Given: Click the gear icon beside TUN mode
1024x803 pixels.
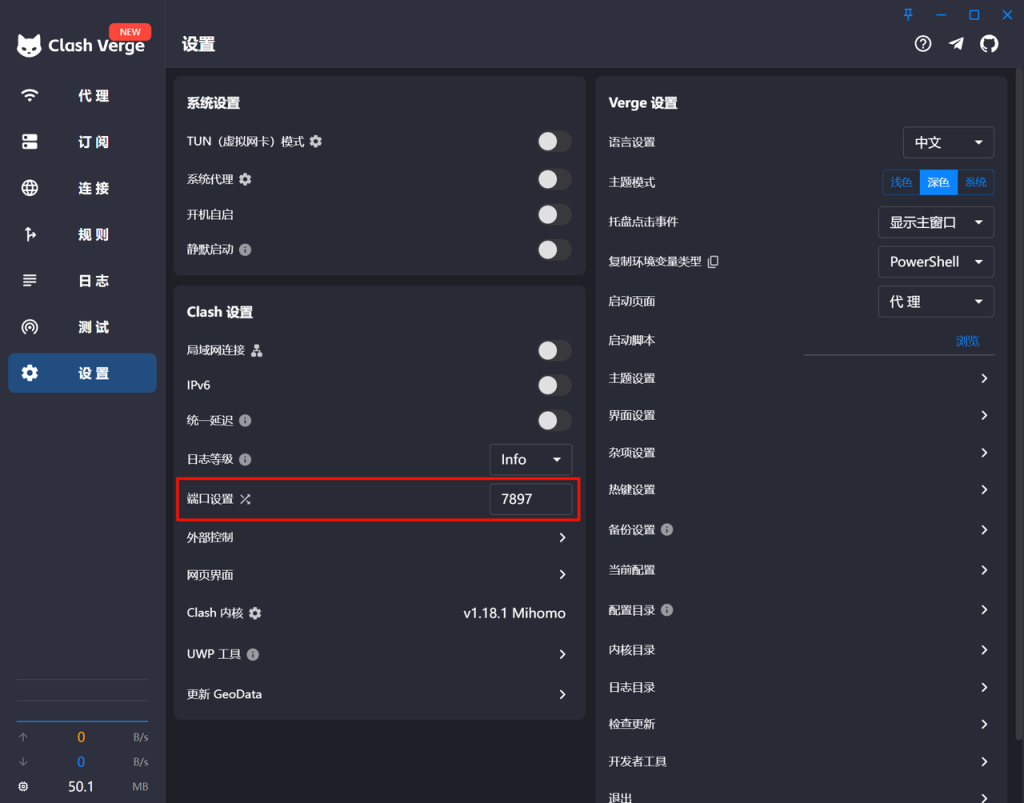Looking at the screenshot, I should (316, 142).
